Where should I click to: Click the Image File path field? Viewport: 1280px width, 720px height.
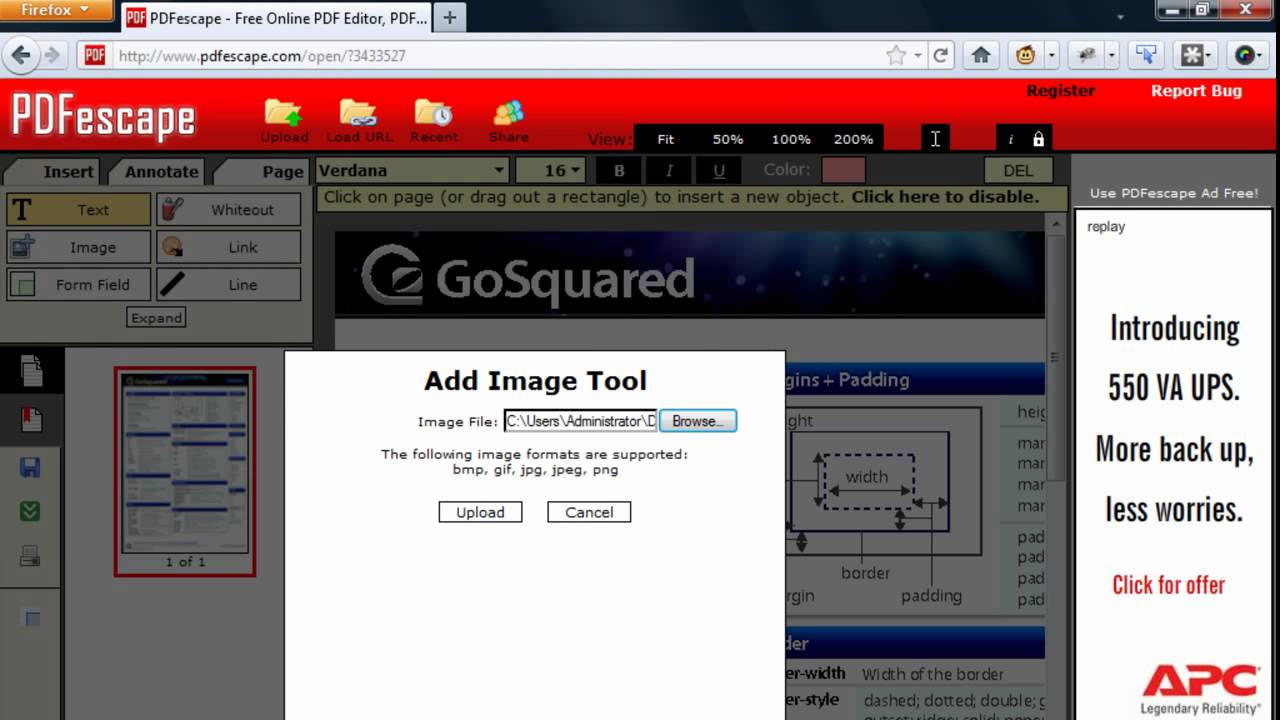580,421
